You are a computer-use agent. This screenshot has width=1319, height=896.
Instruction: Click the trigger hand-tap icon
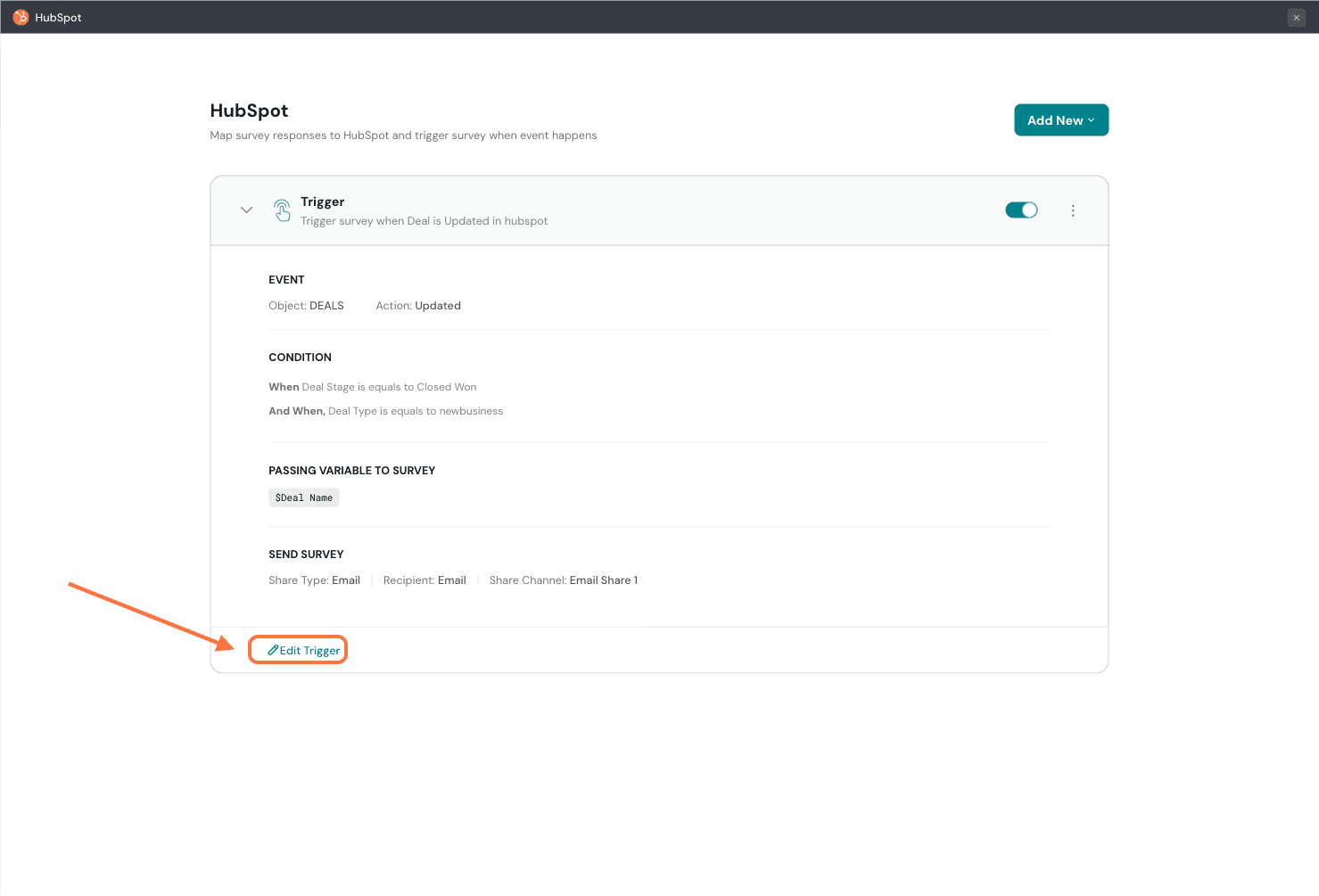click(282, 210)
